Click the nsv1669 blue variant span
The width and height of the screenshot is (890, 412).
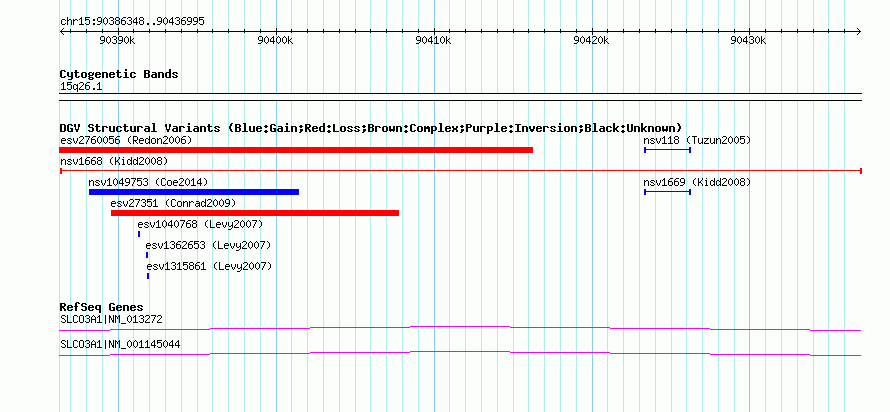click(x=668, y=192)
